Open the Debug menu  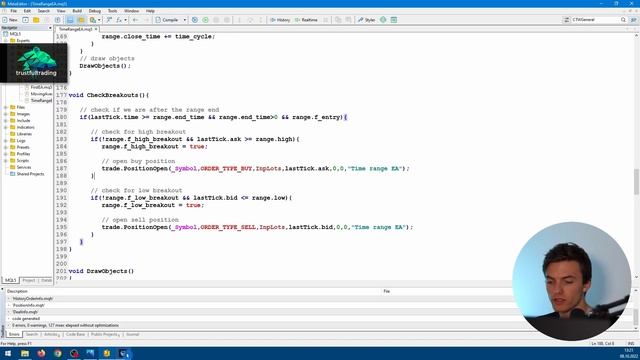95,11
